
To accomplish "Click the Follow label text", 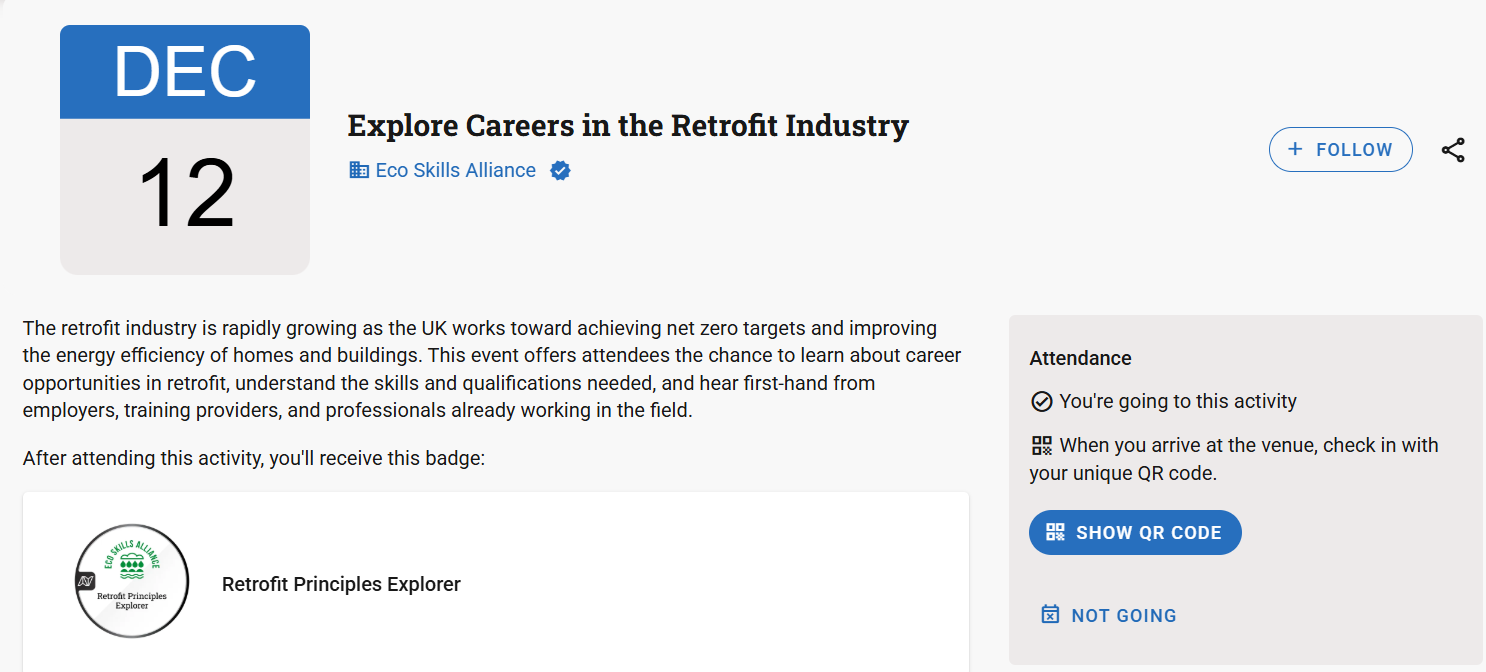I will pyautogui.click(x=1354, y=150).
